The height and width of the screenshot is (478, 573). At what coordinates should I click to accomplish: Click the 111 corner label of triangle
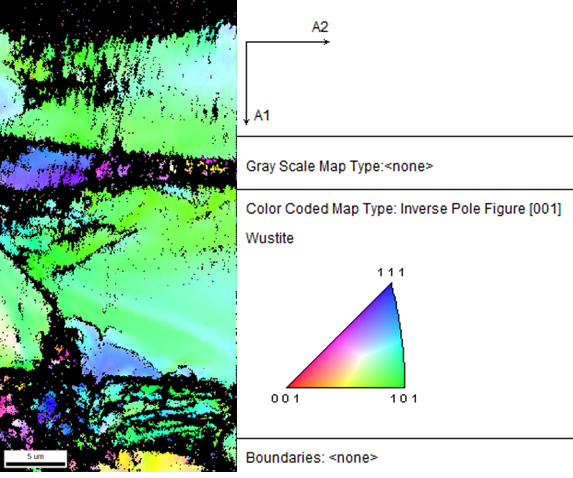point(391,272)
